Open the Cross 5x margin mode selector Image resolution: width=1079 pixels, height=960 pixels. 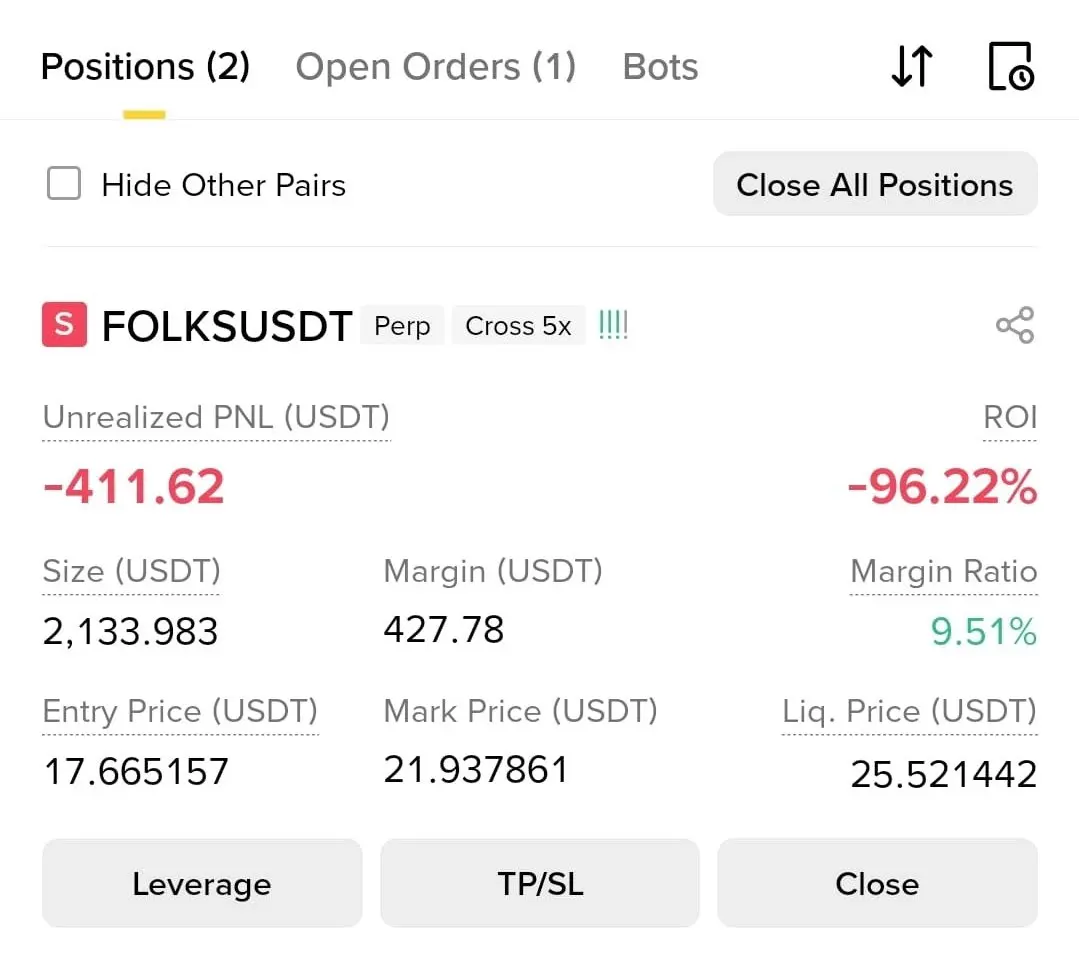pos(518,326)
